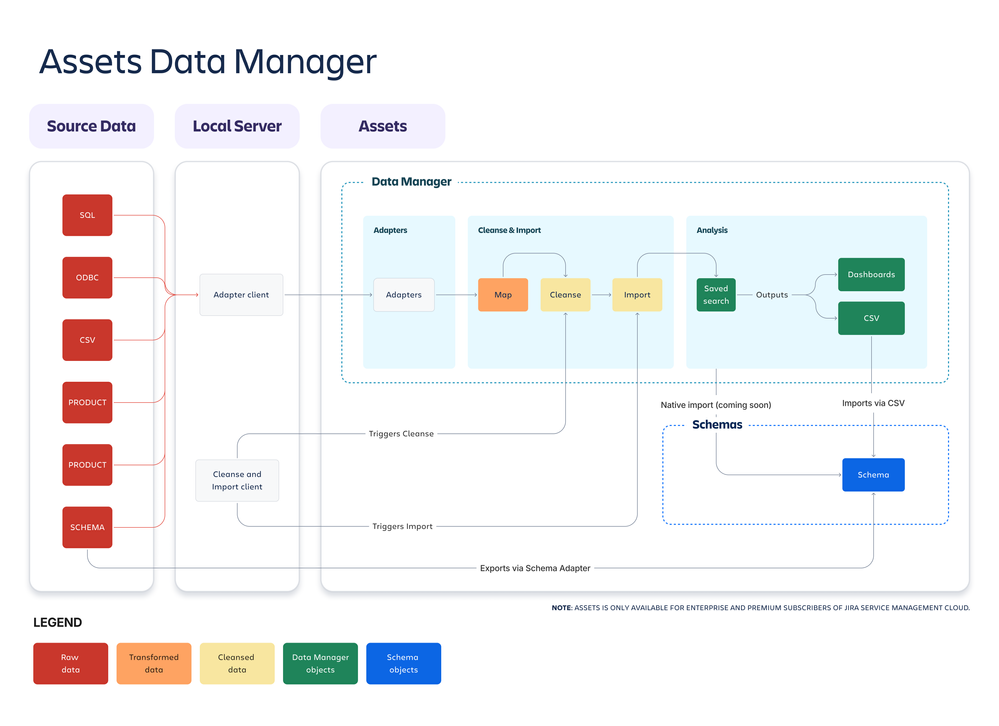Select the Cleanse step
This screenshot has width=999, height=726.
[x=565, y=294]
